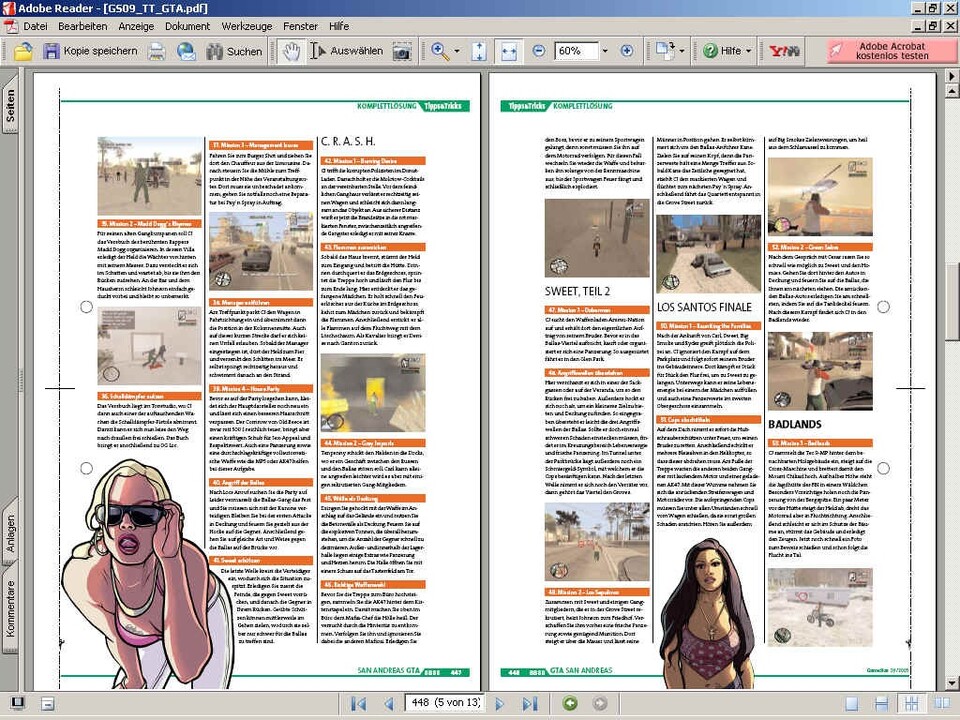Click the page number field 448
The width and height of the screenshot is (960, 720).
[445, 702]
